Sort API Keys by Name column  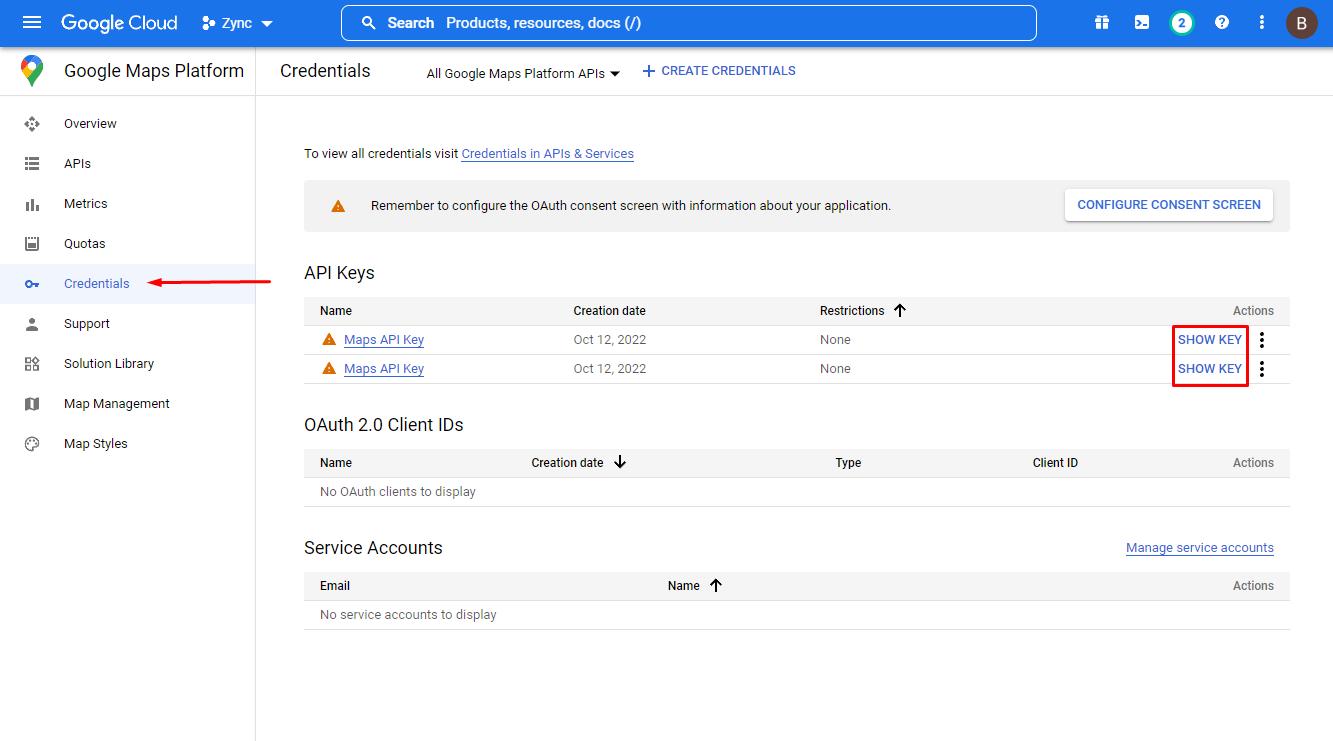(336, 311)
